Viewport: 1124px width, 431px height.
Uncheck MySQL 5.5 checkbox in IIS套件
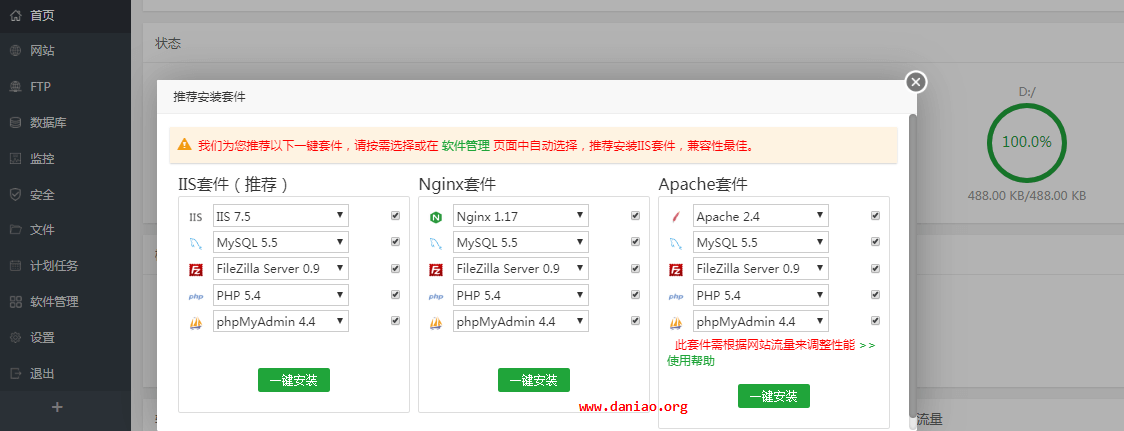click(x=395, y=242)
